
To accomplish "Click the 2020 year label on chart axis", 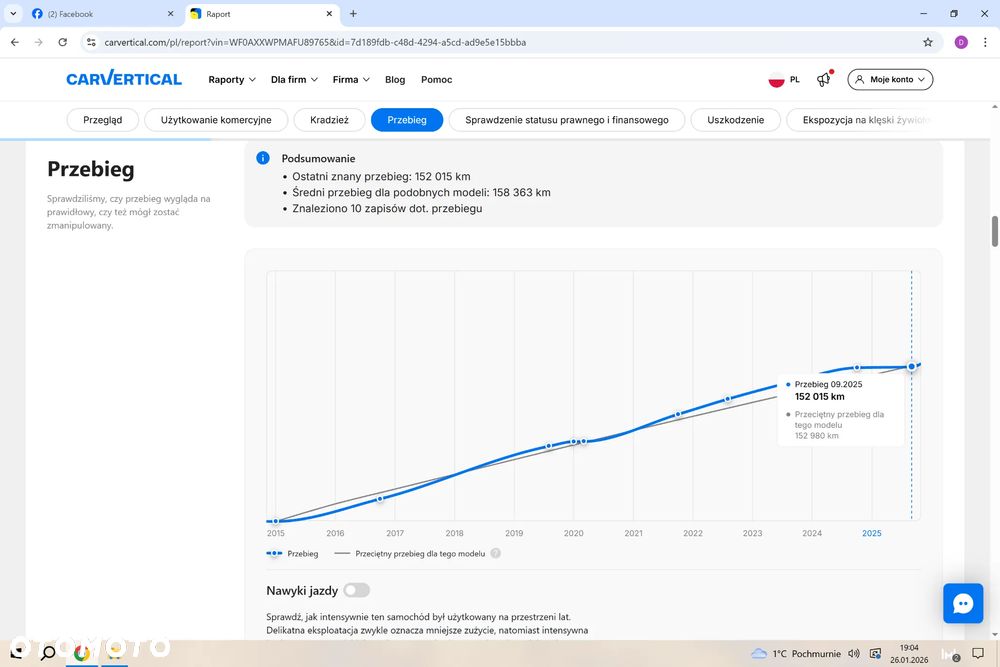I will point(573,533).
